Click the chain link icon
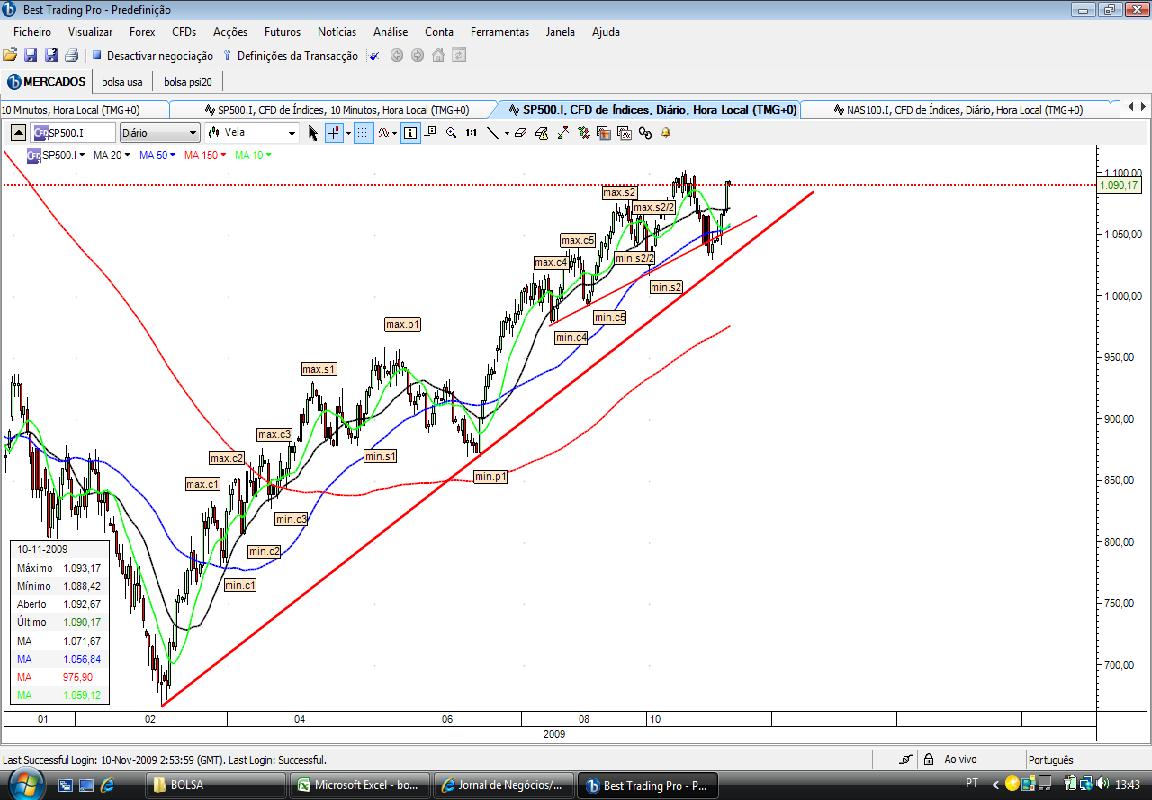Image resolution: width=1152 pixels, height=800 pixels. tap(645, 133)
